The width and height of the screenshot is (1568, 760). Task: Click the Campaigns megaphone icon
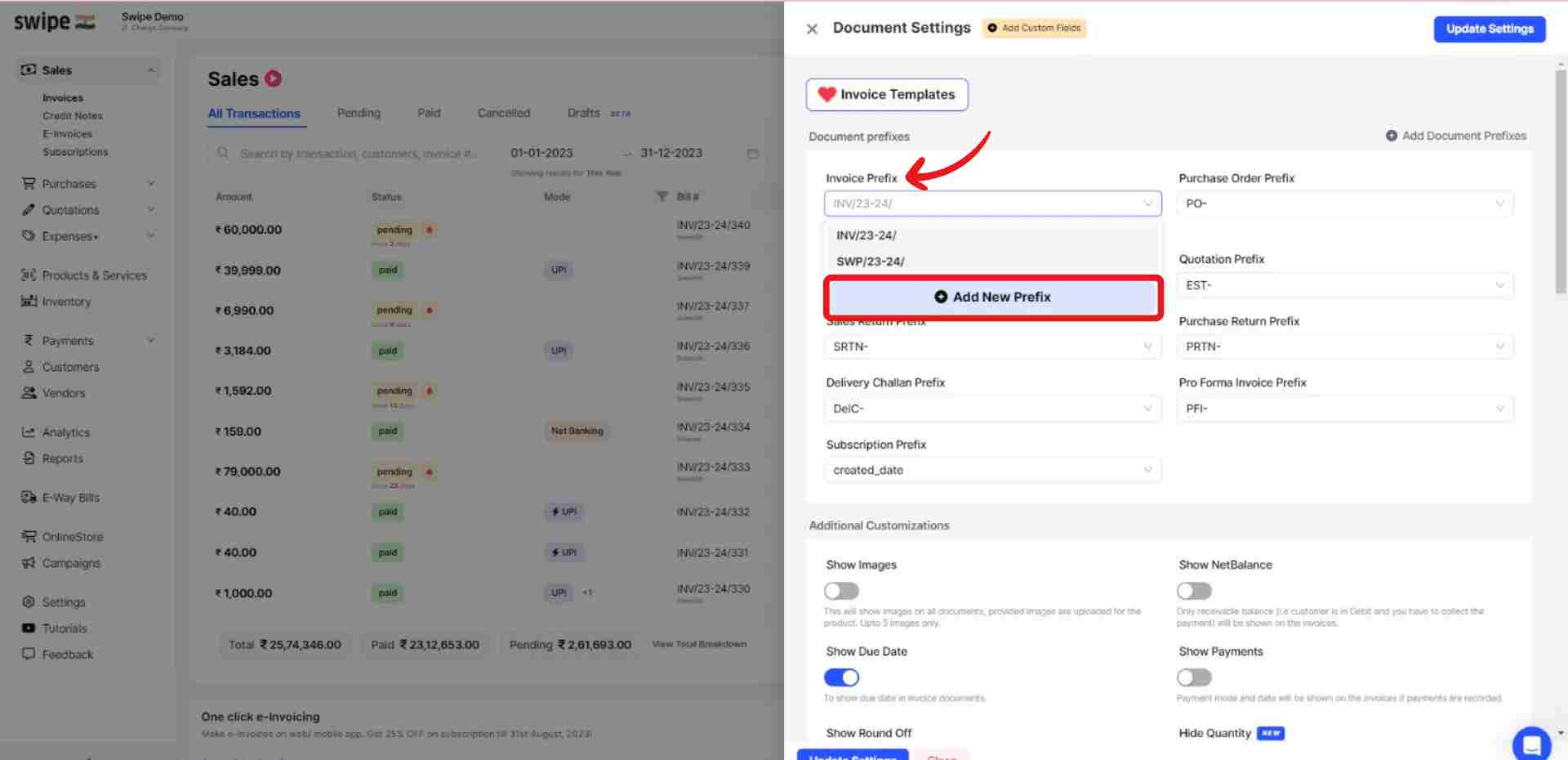click(x=29, y=563)
